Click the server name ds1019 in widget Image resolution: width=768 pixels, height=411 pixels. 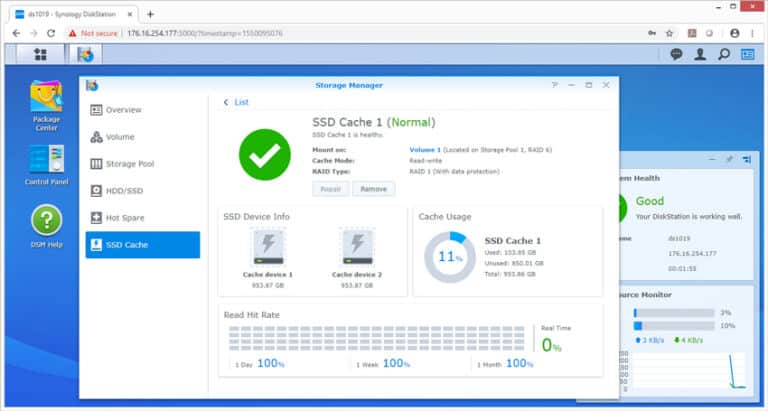(x=679, y=239)
